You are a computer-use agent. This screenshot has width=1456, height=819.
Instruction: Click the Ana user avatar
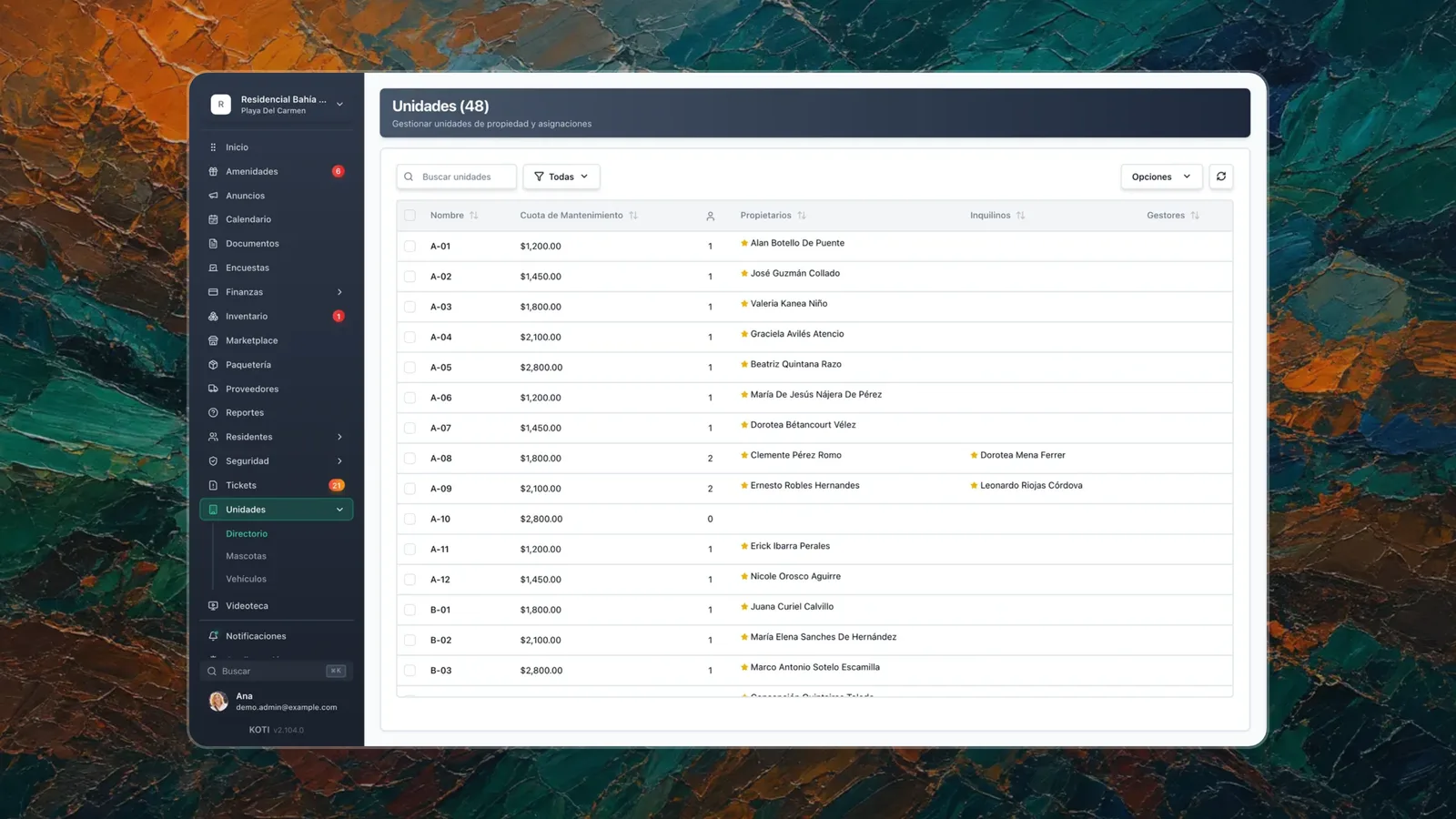click(x=218, y=701)
